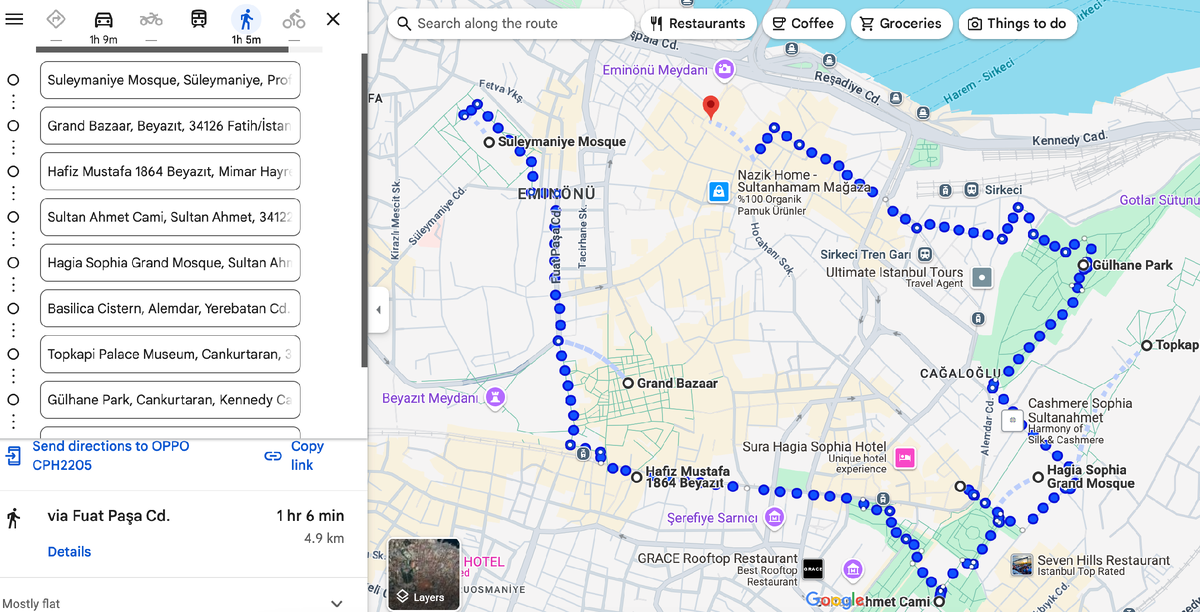The image size is (1200, 612).
Task: Click waypoint circle beside Gülhane Park field
Action: point(13,400)
